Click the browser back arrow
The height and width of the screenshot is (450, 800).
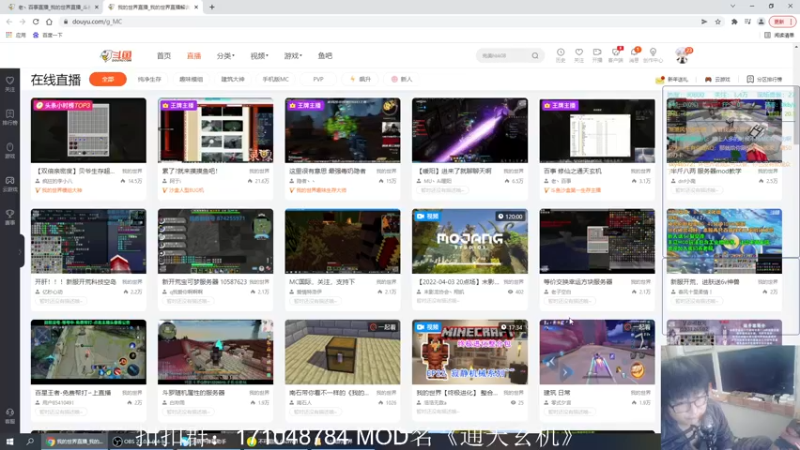[x=9, y=21]
